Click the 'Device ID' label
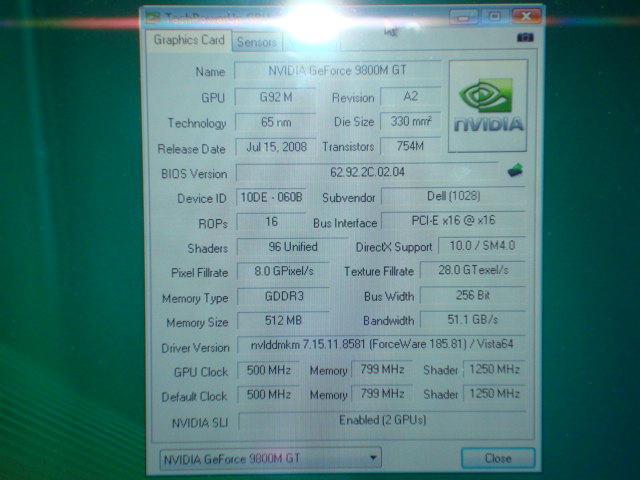 pos(202,199)
